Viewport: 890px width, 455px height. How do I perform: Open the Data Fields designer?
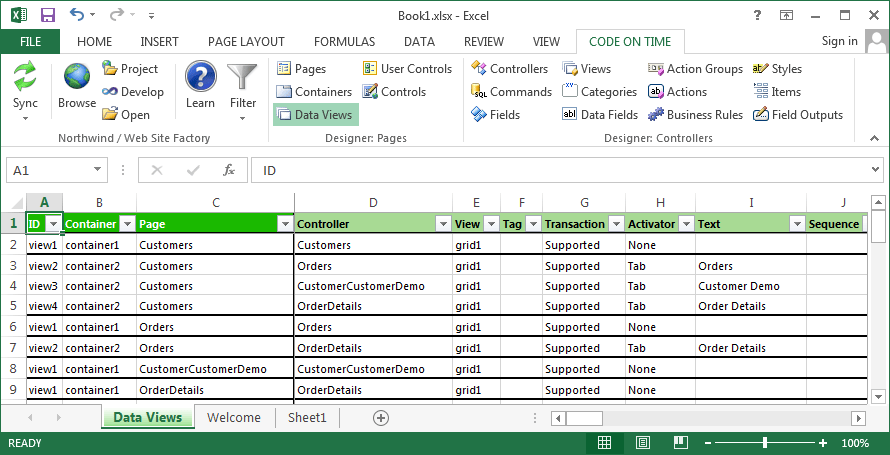coord(601,115)
